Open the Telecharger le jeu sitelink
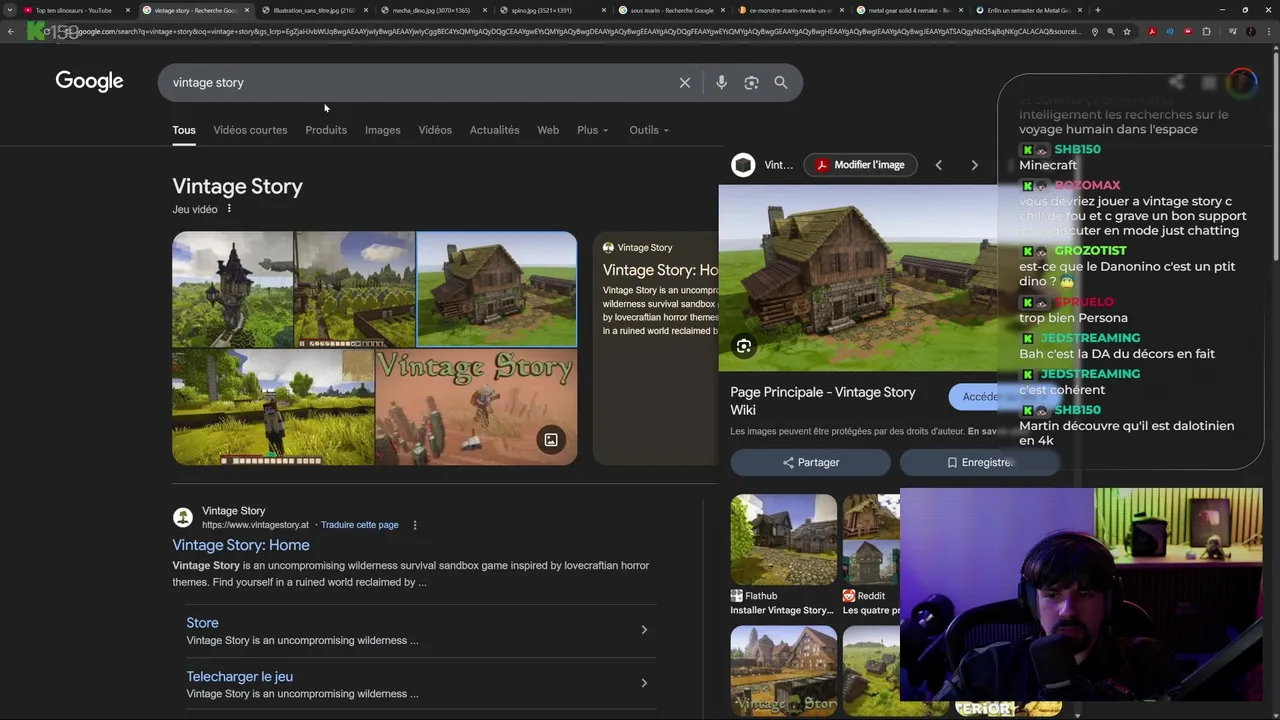This screenshot has height=720, width=1280. pos(239,677)
